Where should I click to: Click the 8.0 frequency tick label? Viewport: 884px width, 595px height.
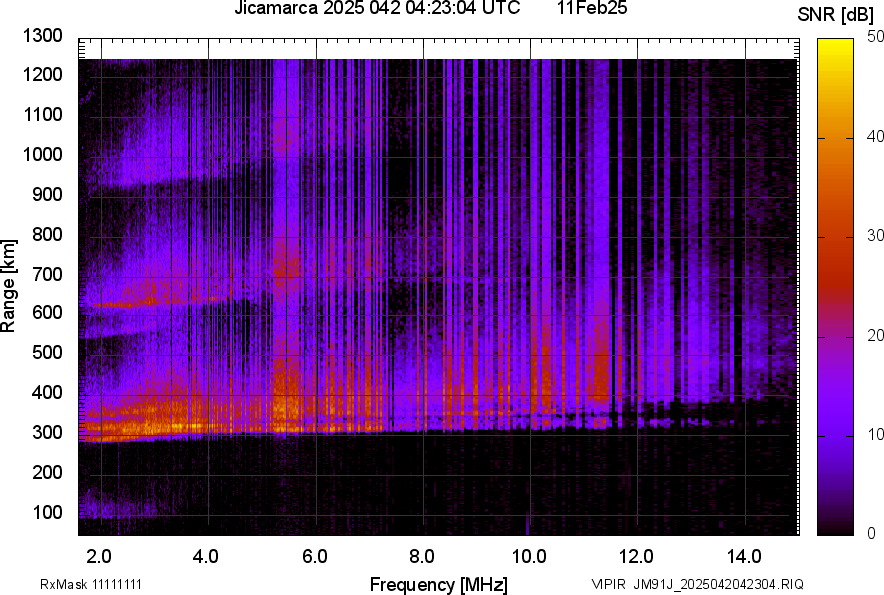point(422,555)
